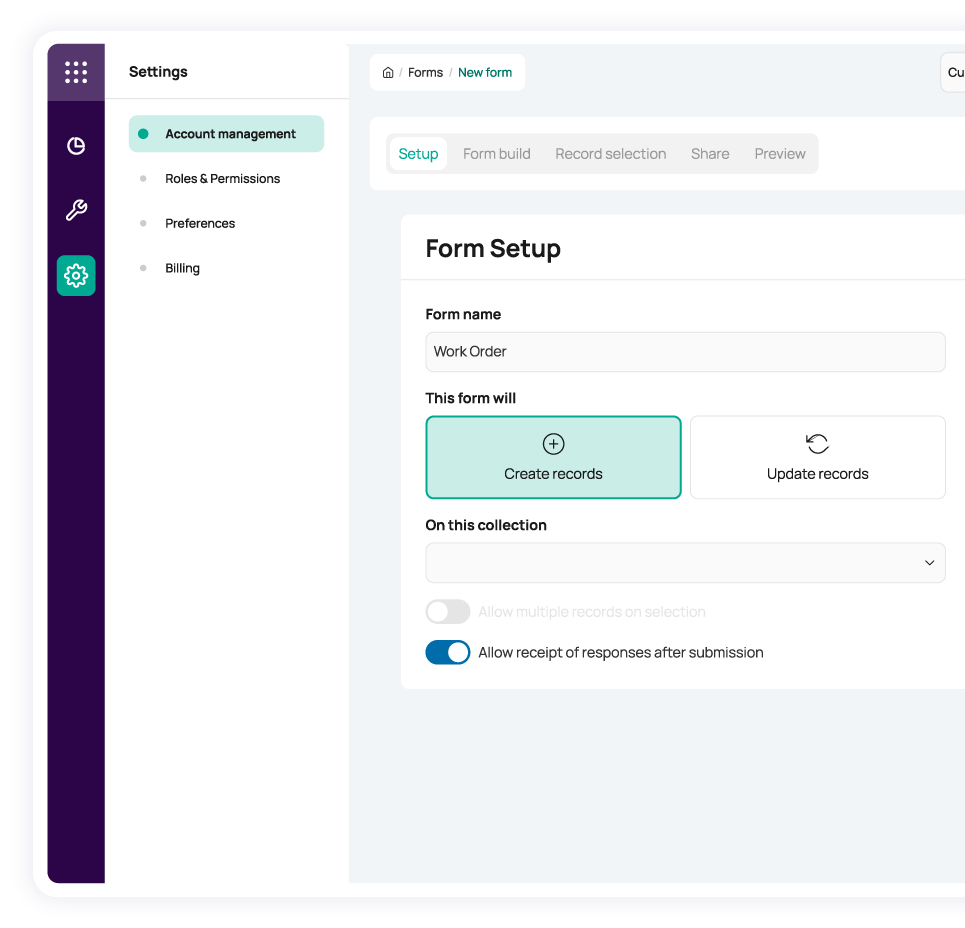Open the Record selection tab
Image resolution: width=965 pixels, height=928 pixels.
tap(610, 154)
